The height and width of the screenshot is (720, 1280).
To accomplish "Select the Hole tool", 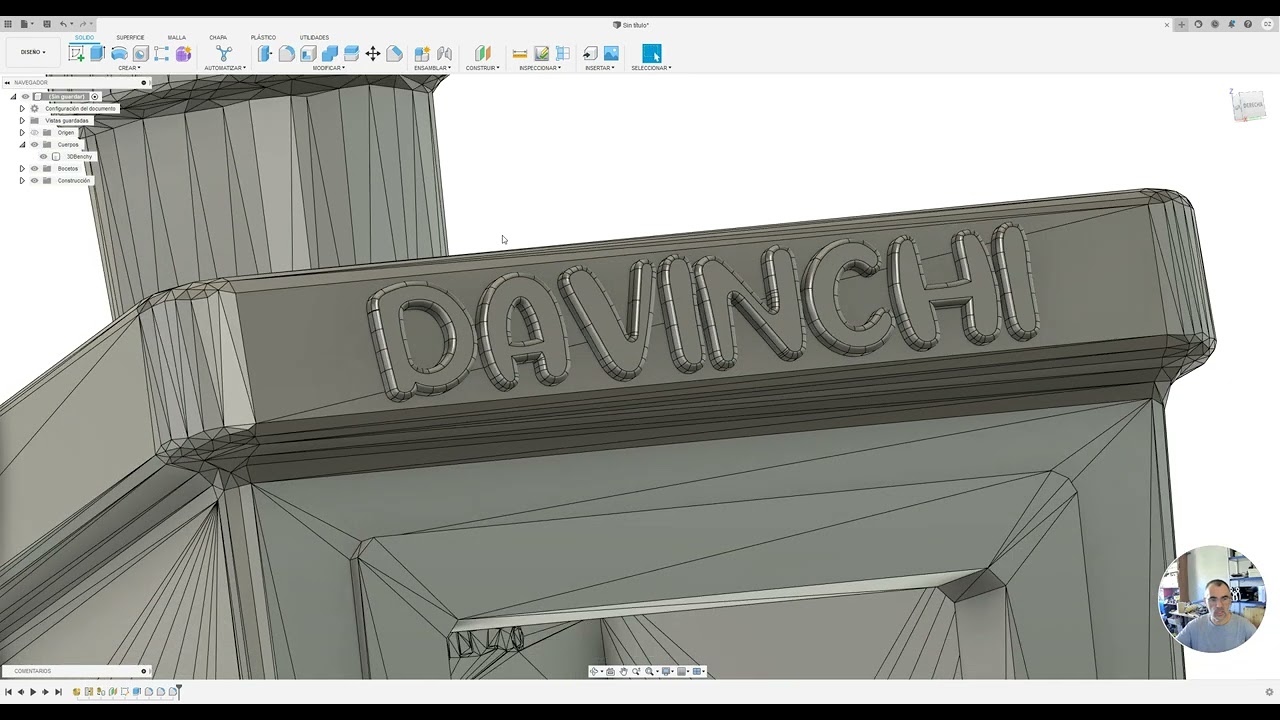I will point(141,53).
